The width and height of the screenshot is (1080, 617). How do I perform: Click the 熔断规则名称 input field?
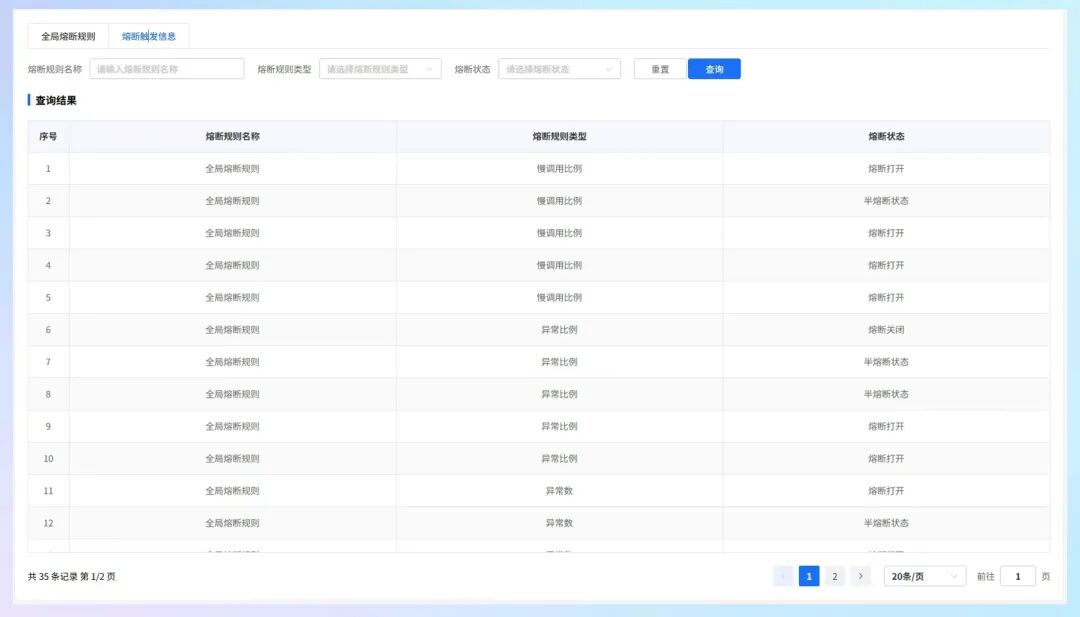pos(167,69)
